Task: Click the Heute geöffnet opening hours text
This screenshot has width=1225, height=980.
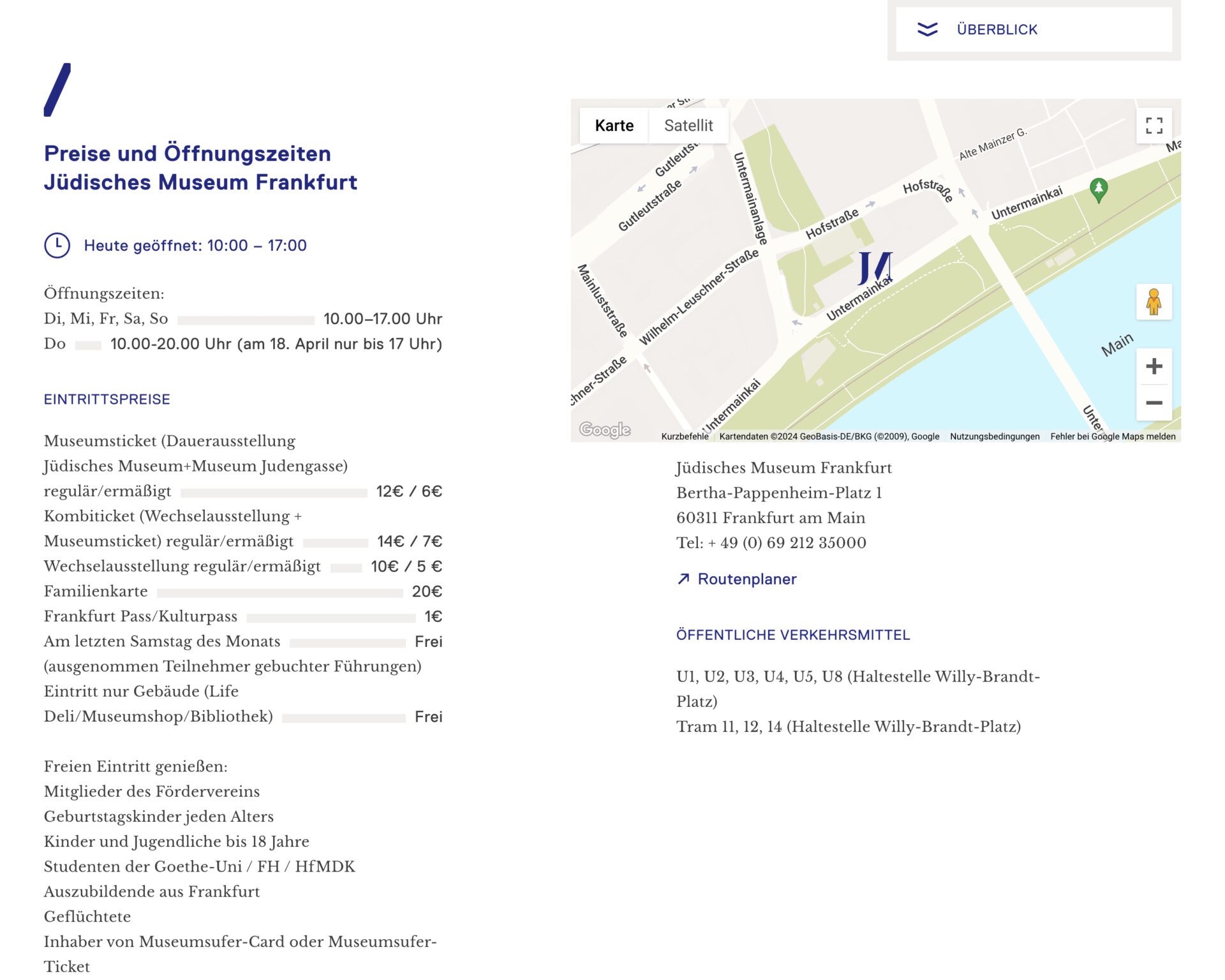Action: click(195, 246)
